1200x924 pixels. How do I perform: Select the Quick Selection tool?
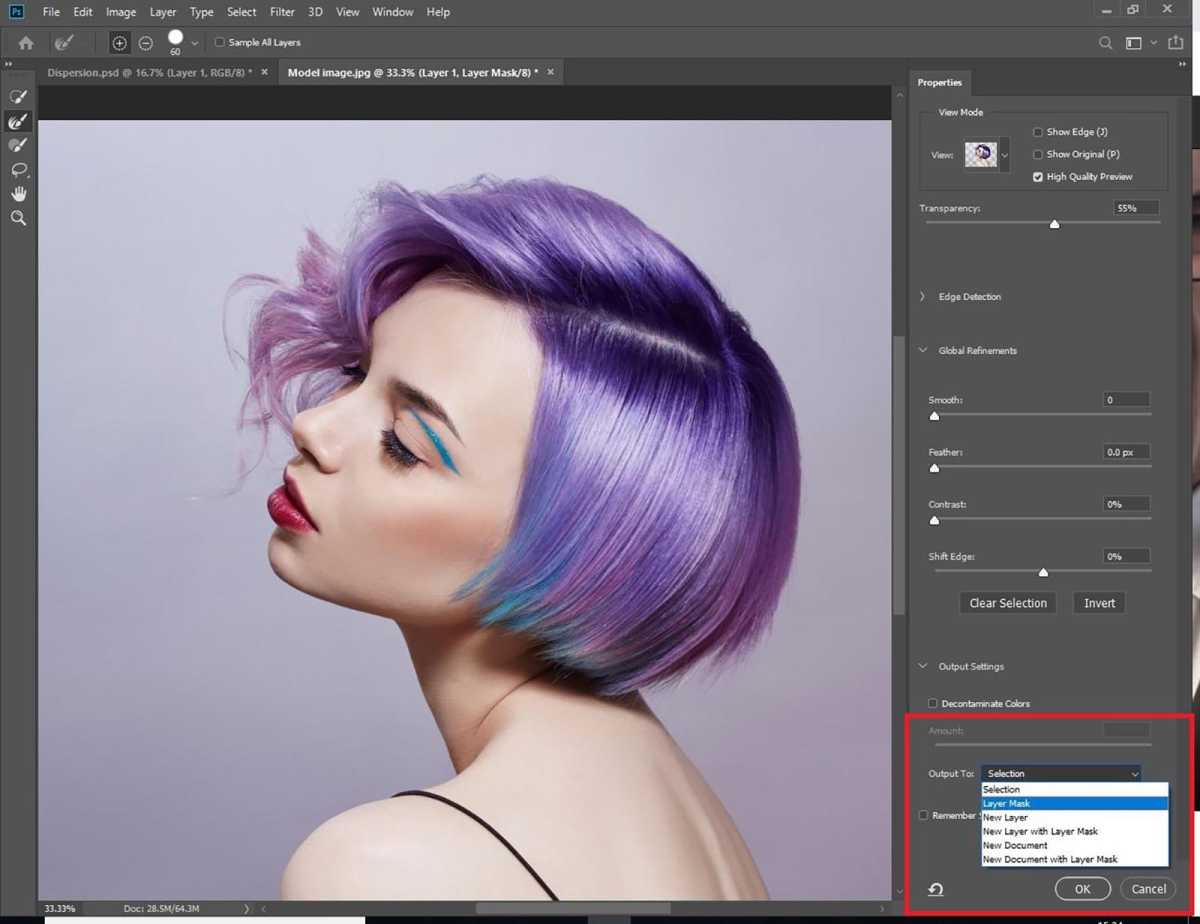[18, 96]
